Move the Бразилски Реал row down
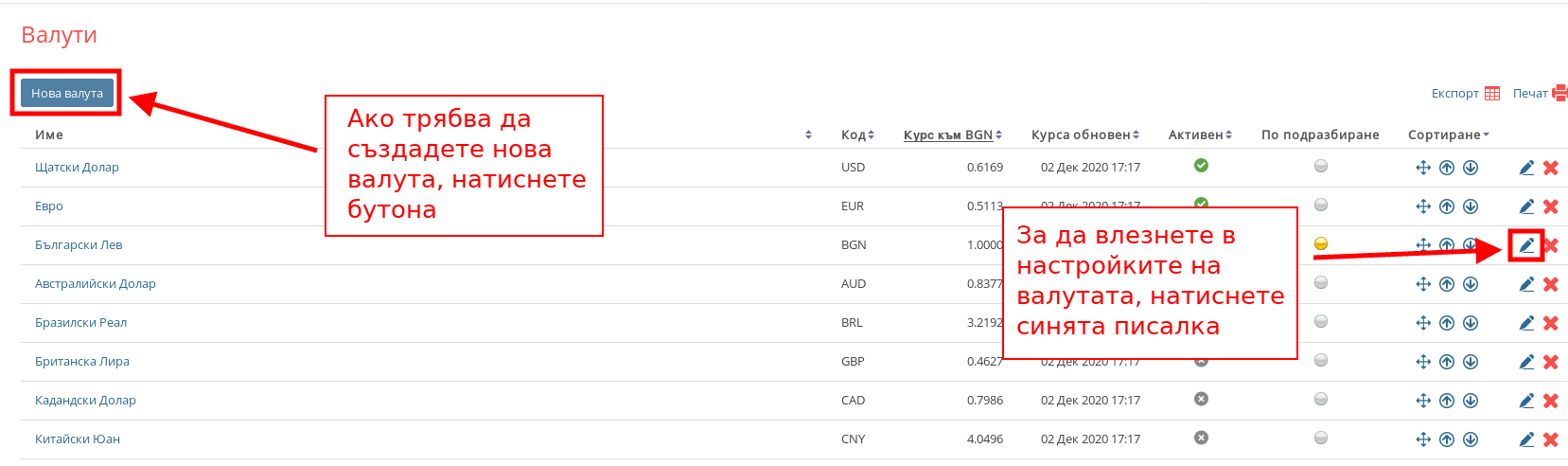This screenshot has width=1568, height=466. [1471, 323]
